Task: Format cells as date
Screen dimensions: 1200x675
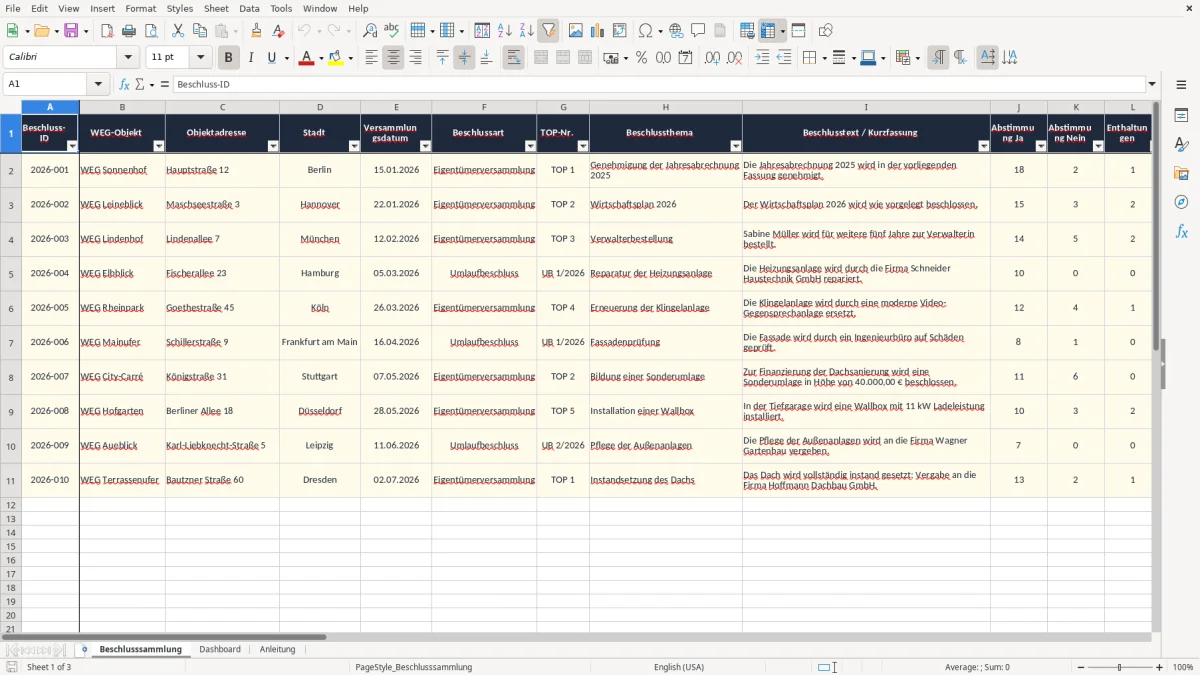Action: pyautogui.click(x=686, y=58)
